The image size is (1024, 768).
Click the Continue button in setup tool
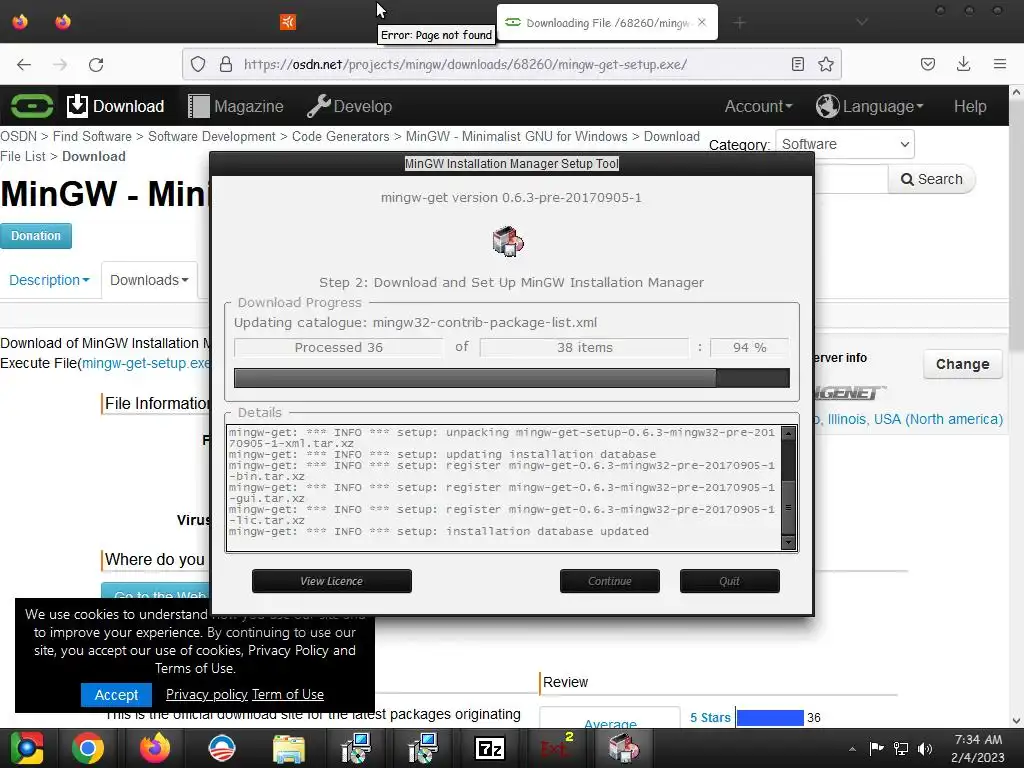coord(609,581)
